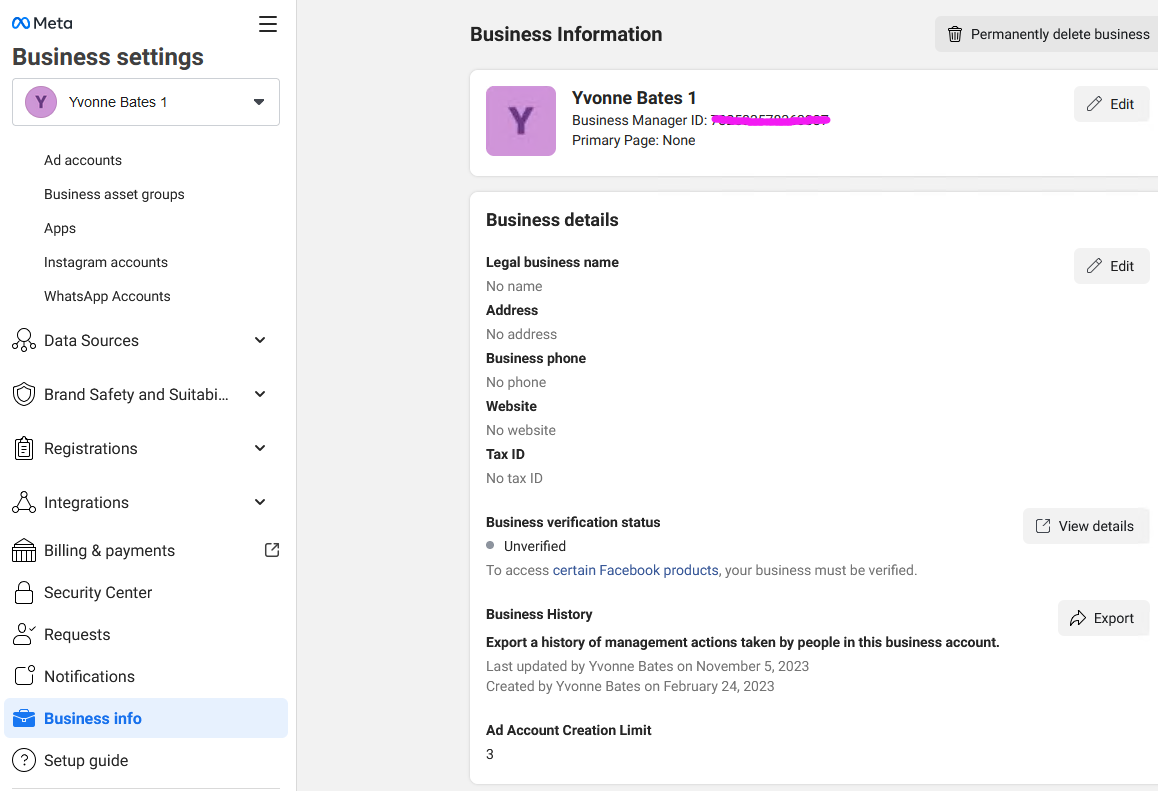Viewport: 1158px width, 791px height.
Task: Expand the Registrations section chevron
Action: [x=260, y=448]
